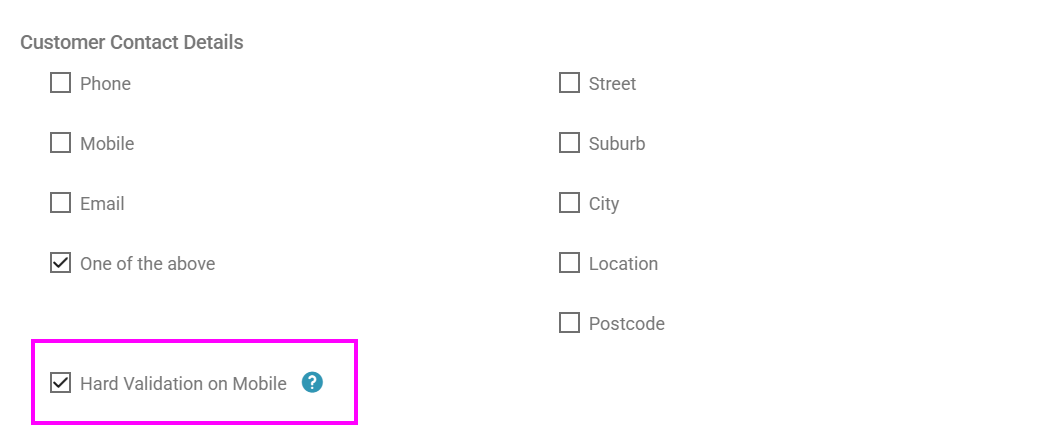Click the Street label text
Image resolution: width=1042 pixels, height=442 pixels.
[612, 84]
